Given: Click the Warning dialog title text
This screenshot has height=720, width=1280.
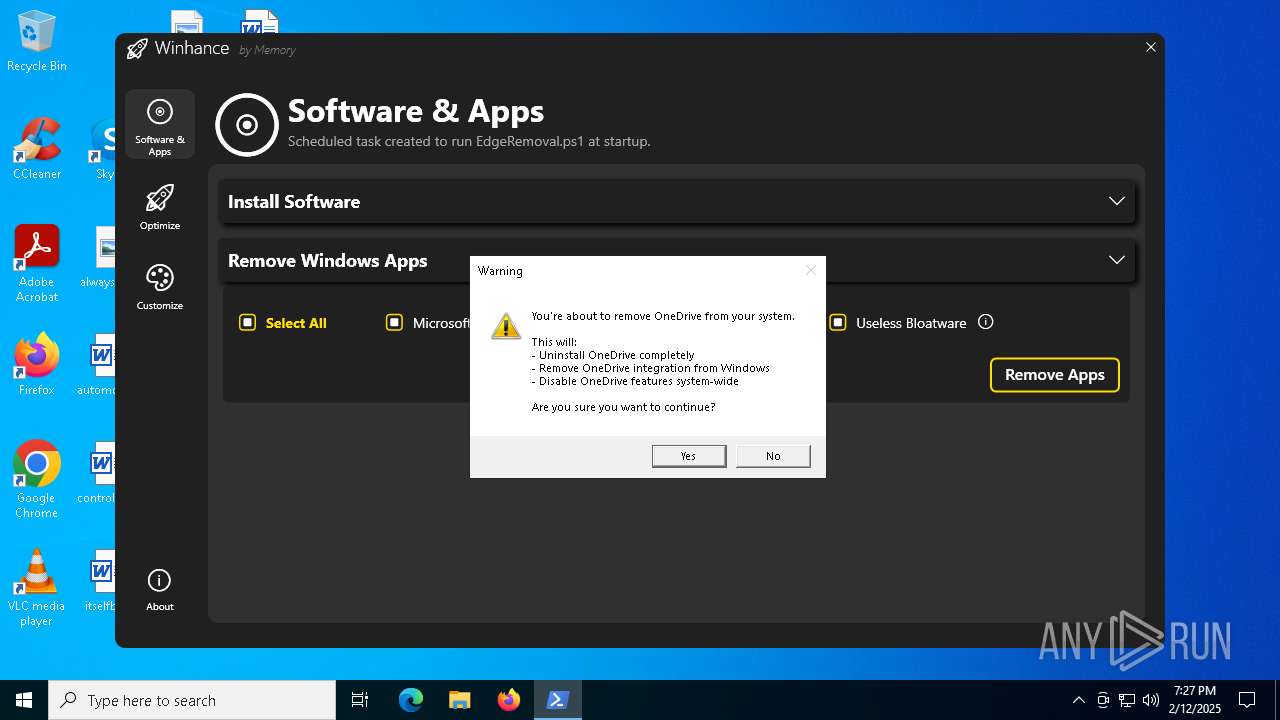Looking at the screenshot, I should click(x=500, y=271).
